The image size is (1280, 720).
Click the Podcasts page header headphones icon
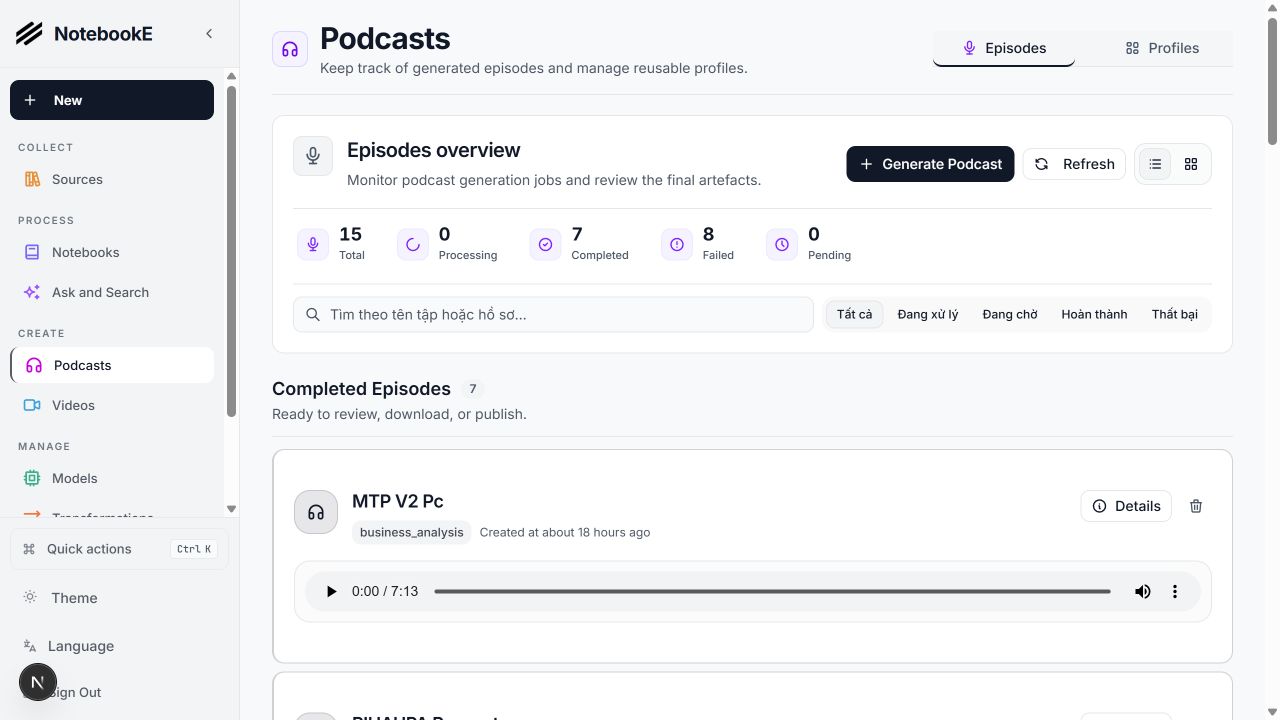290,49
